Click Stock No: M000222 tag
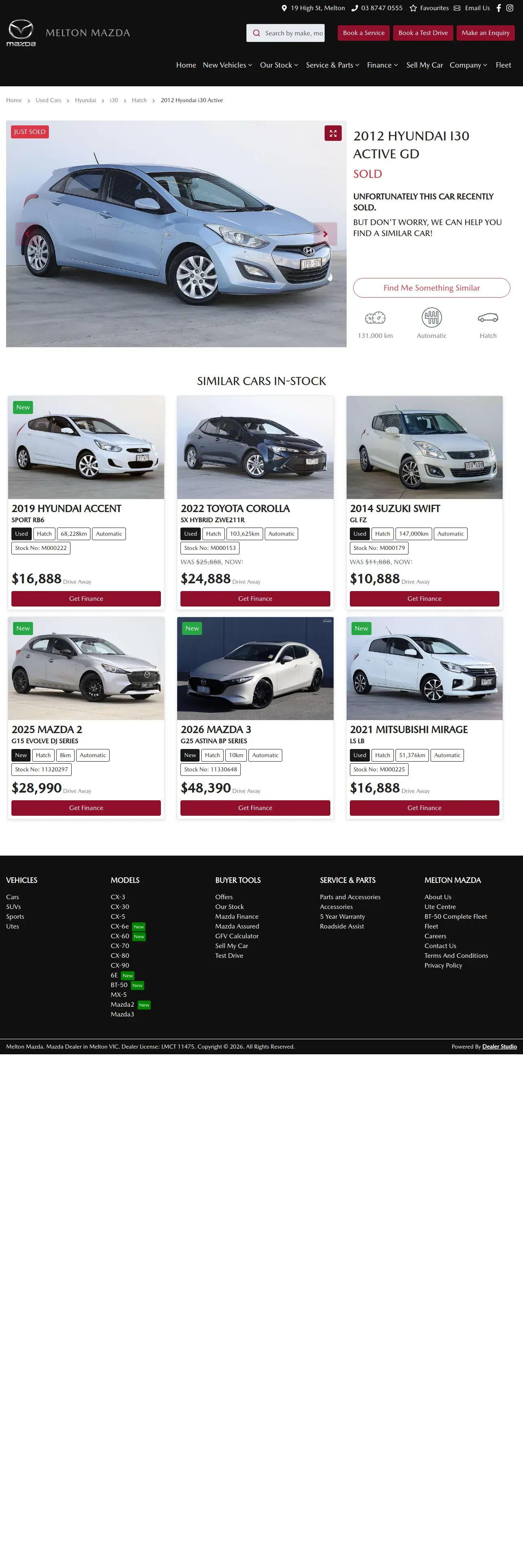Viewport: 523px width, 1568px height. coord(41,548)
